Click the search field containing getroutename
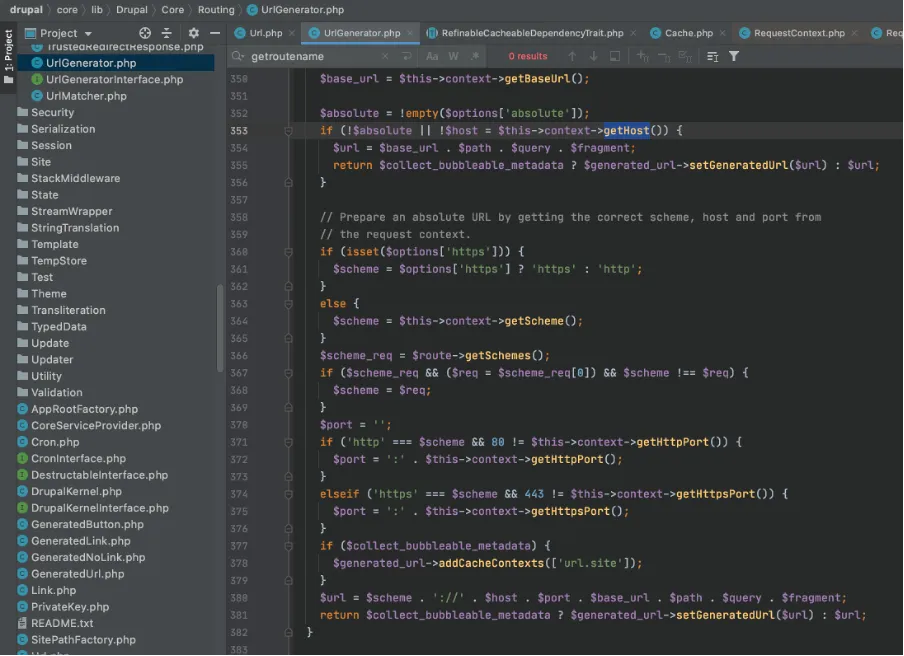This screenshot has height=656, width=904. [314, 56]
